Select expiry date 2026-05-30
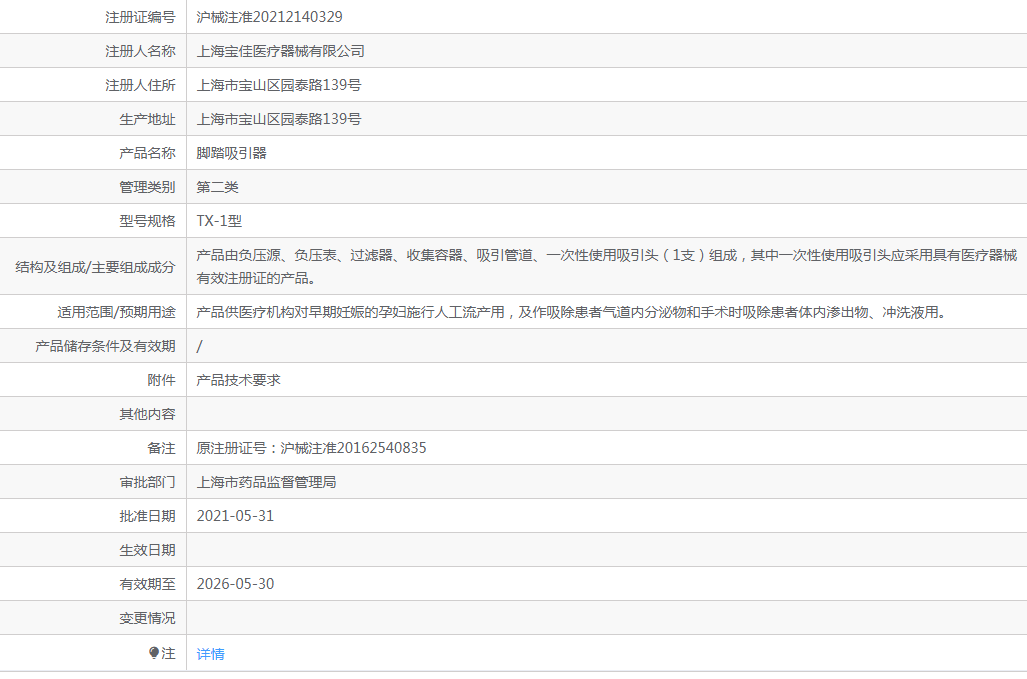This screenshot has height=679, width=1027. [x=235, y=584]
